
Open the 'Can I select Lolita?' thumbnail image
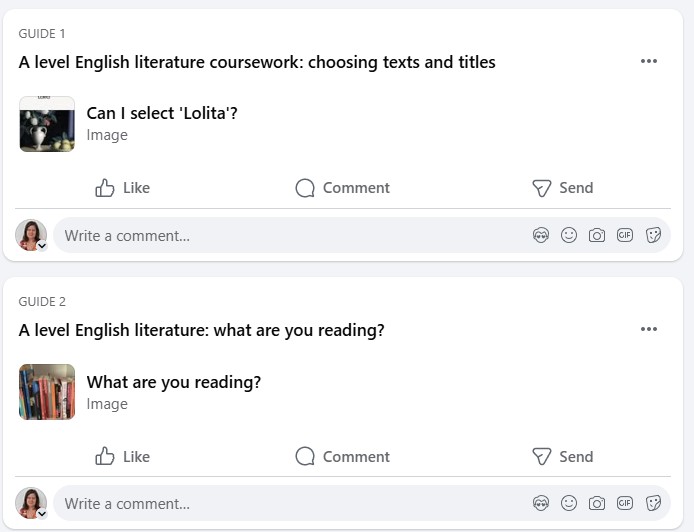pos(47,124)
